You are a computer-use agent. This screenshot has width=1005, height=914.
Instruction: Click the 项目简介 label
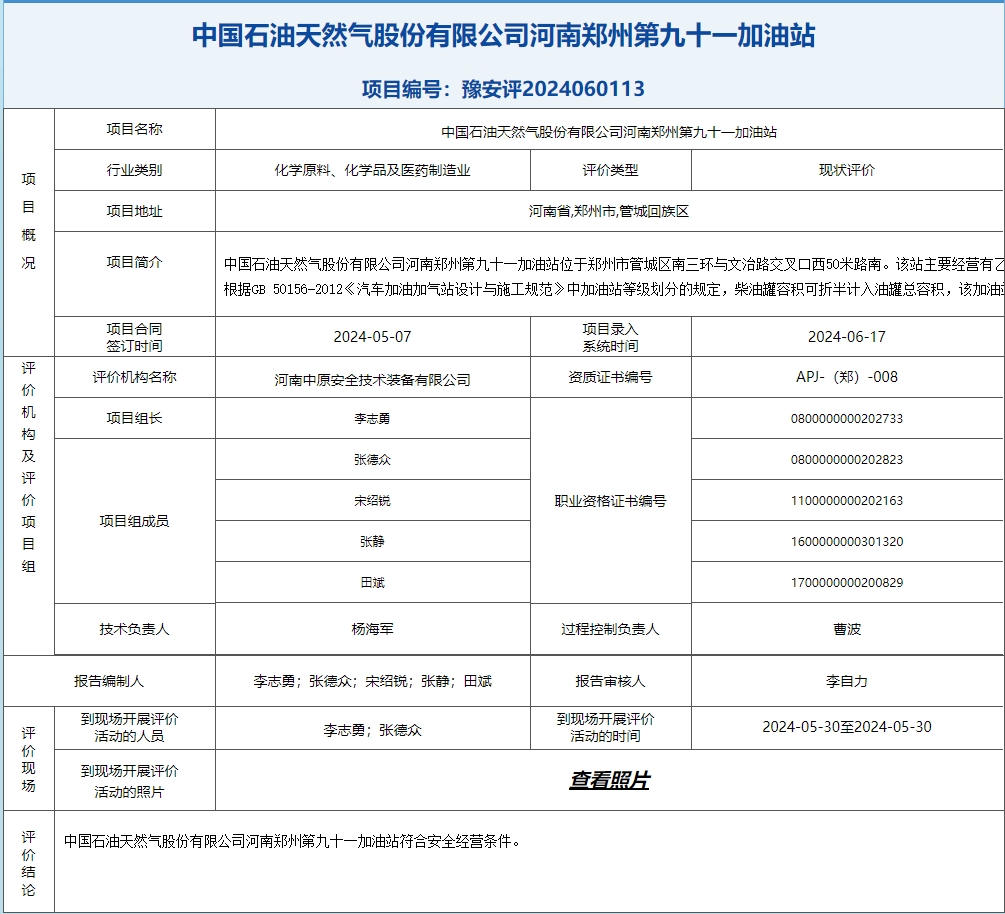click(x=135, y=262)
